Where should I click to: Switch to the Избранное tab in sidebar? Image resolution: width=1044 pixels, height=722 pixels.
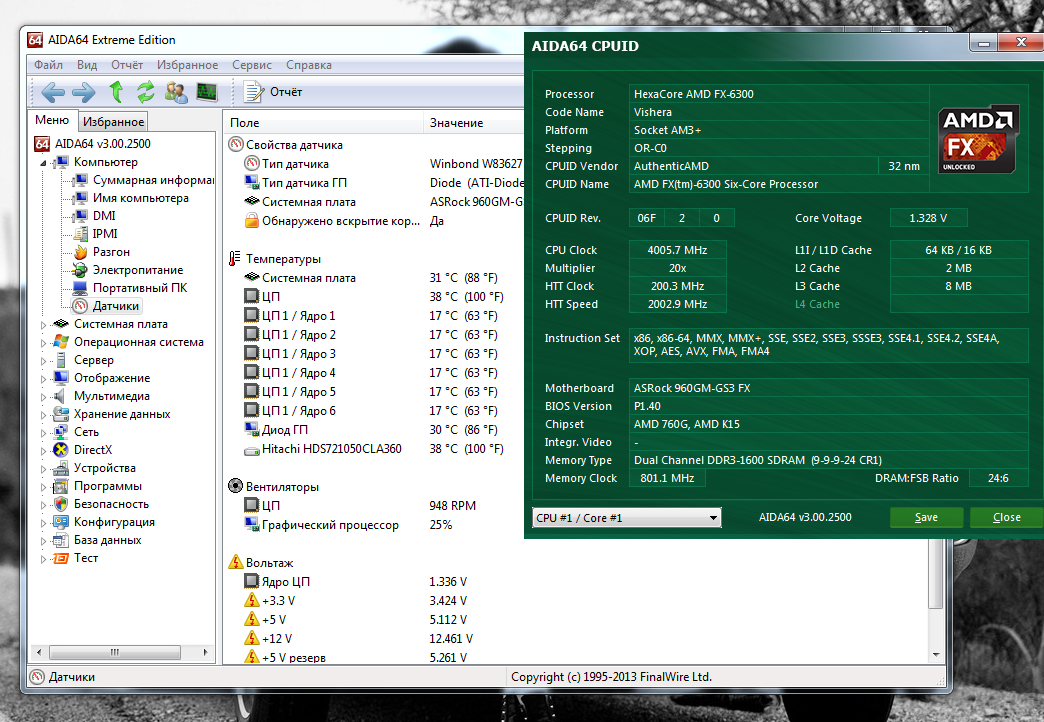[x=113, y=121]
